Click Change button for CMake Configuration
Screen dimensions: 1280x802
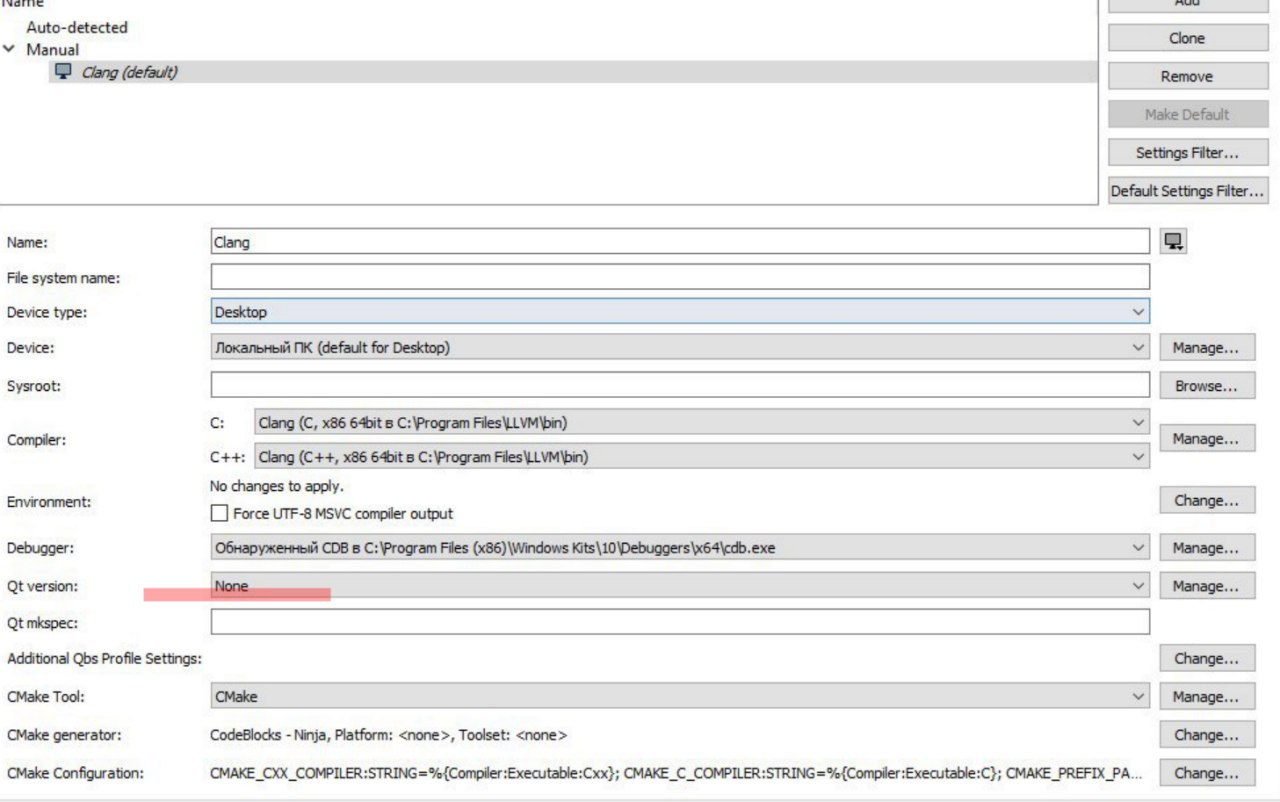tap(1207, 773)
